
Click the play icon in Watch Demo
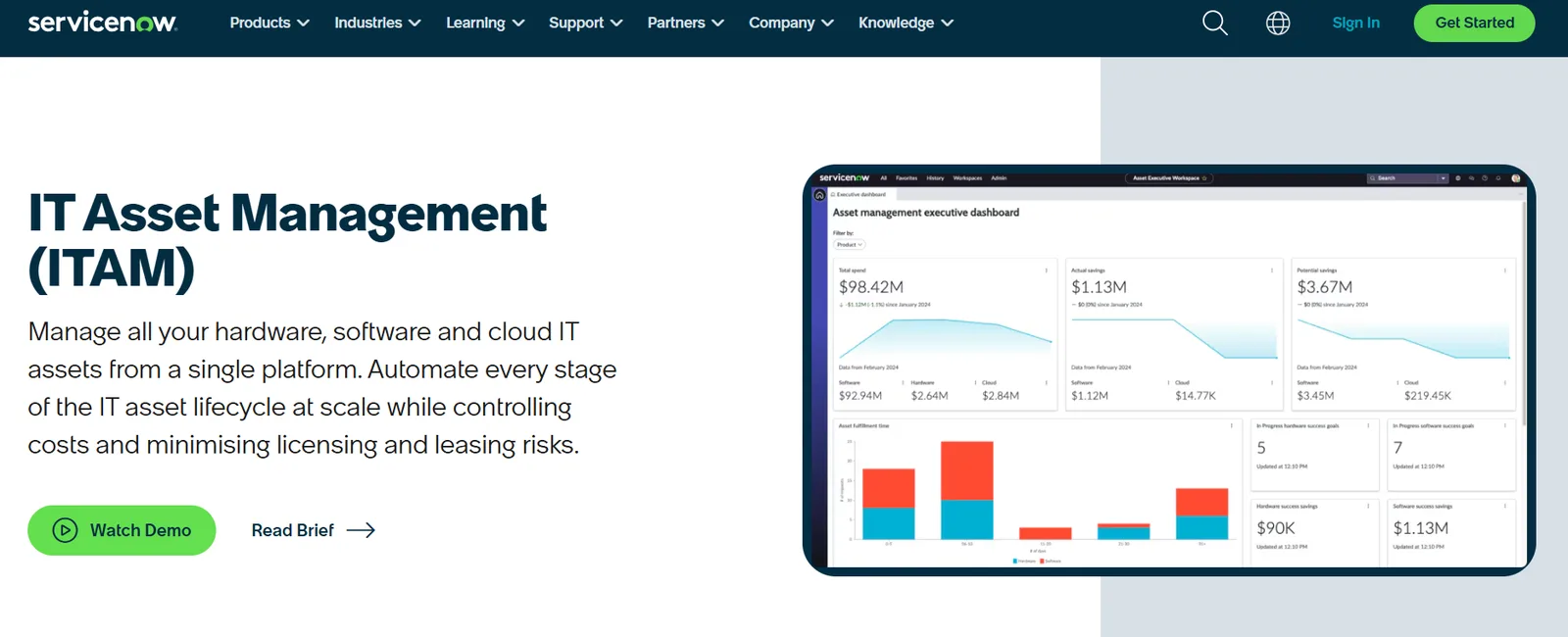coord(65,530)
